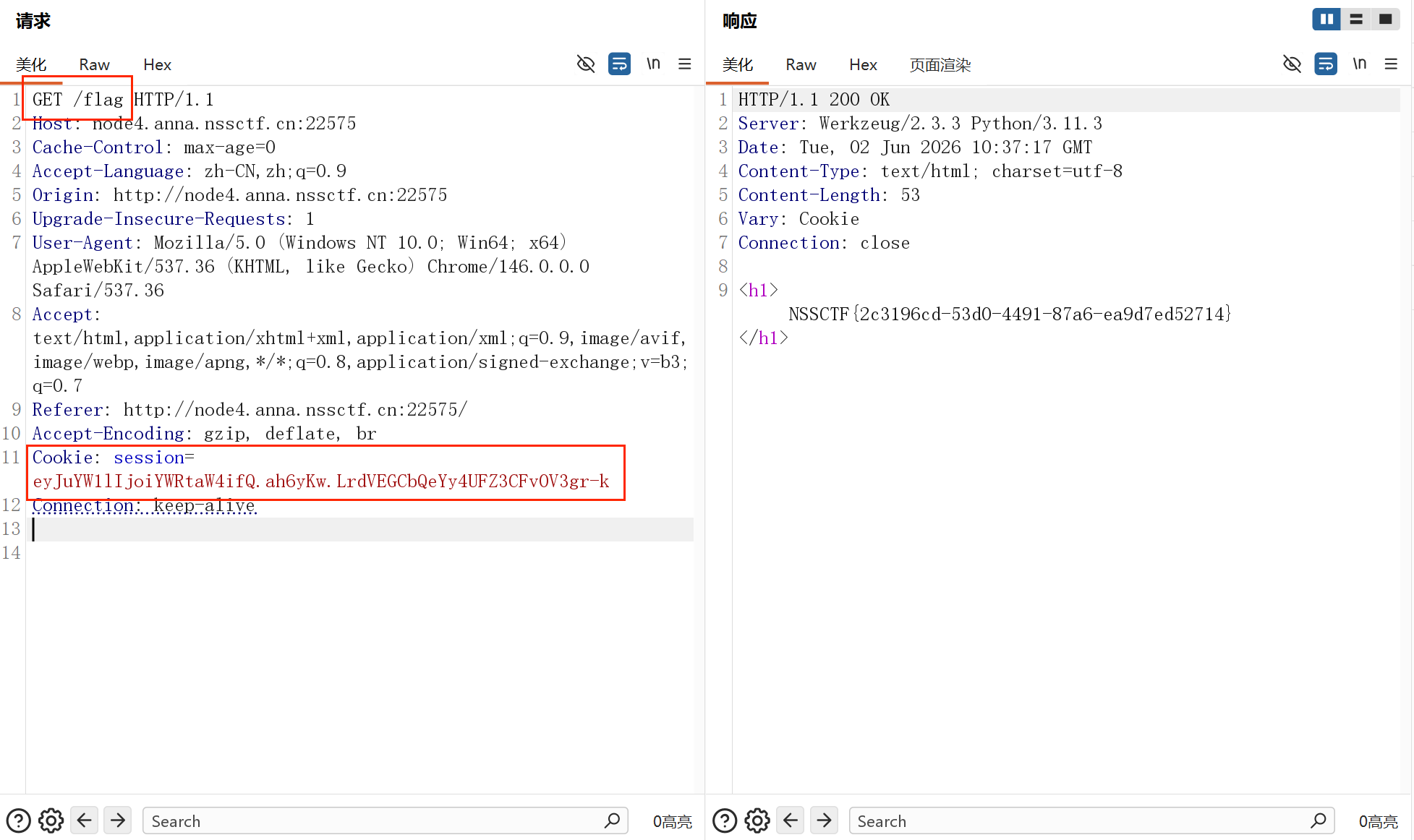Screen dimensions: 1414x840
Task: Click the Upgrade-Insecure-Requests header
Action: pyautogui.click(x=173, y=219)
